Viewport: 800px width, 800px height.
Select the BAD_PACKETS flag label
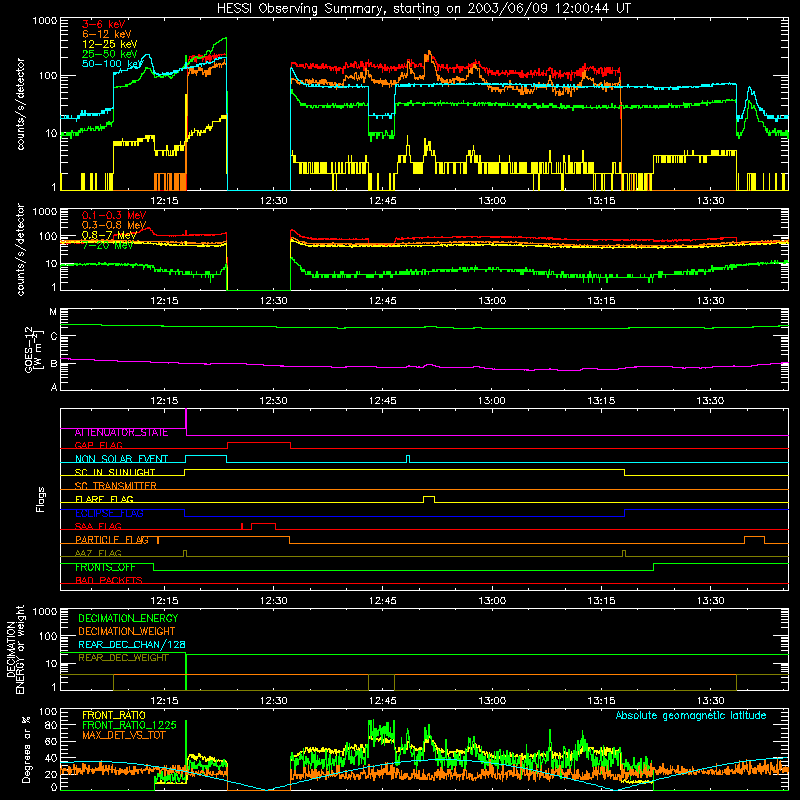tap(109, 581)
